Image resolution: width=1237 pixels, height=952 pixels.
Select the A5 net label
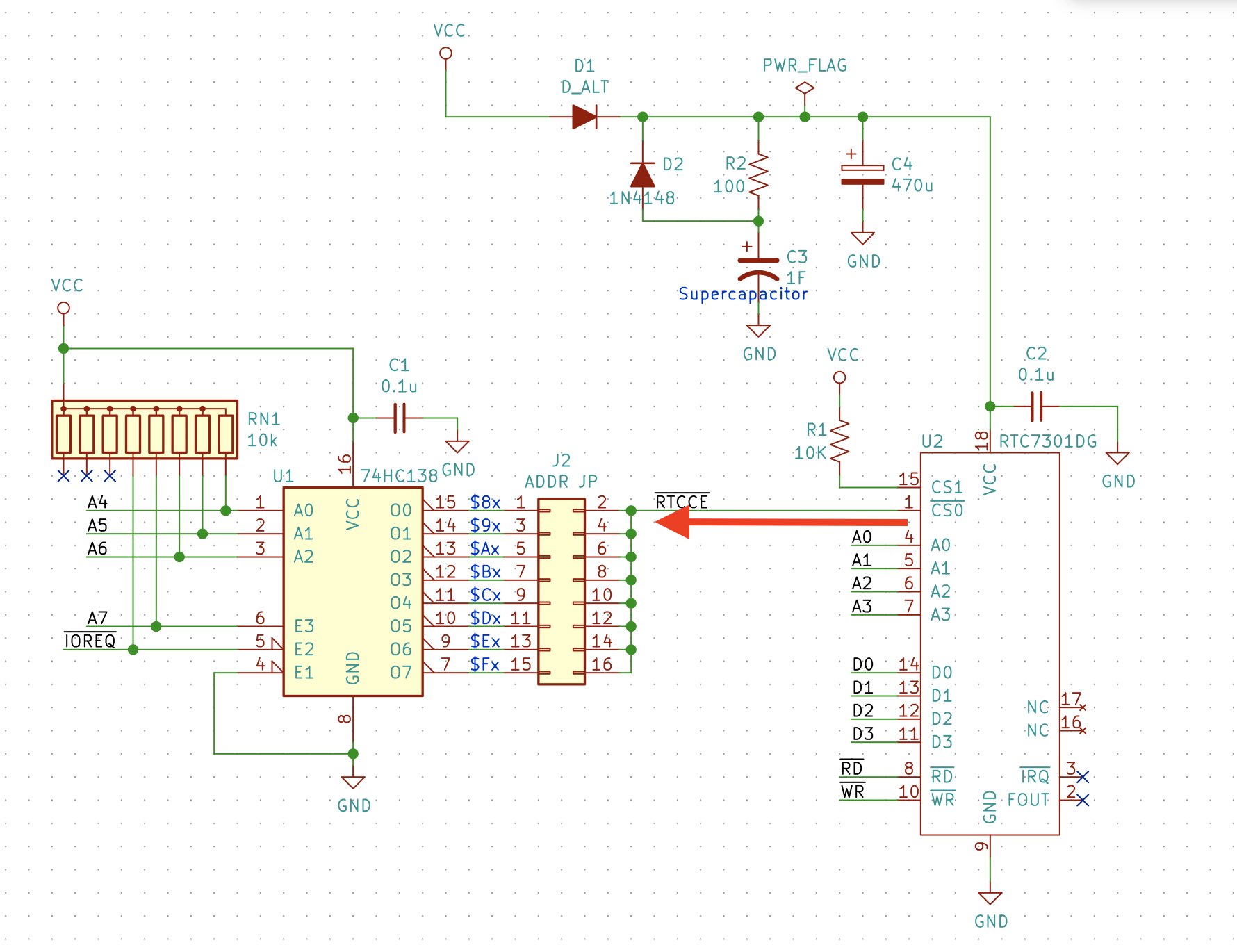pyautogui.click(x=97, y=525)
